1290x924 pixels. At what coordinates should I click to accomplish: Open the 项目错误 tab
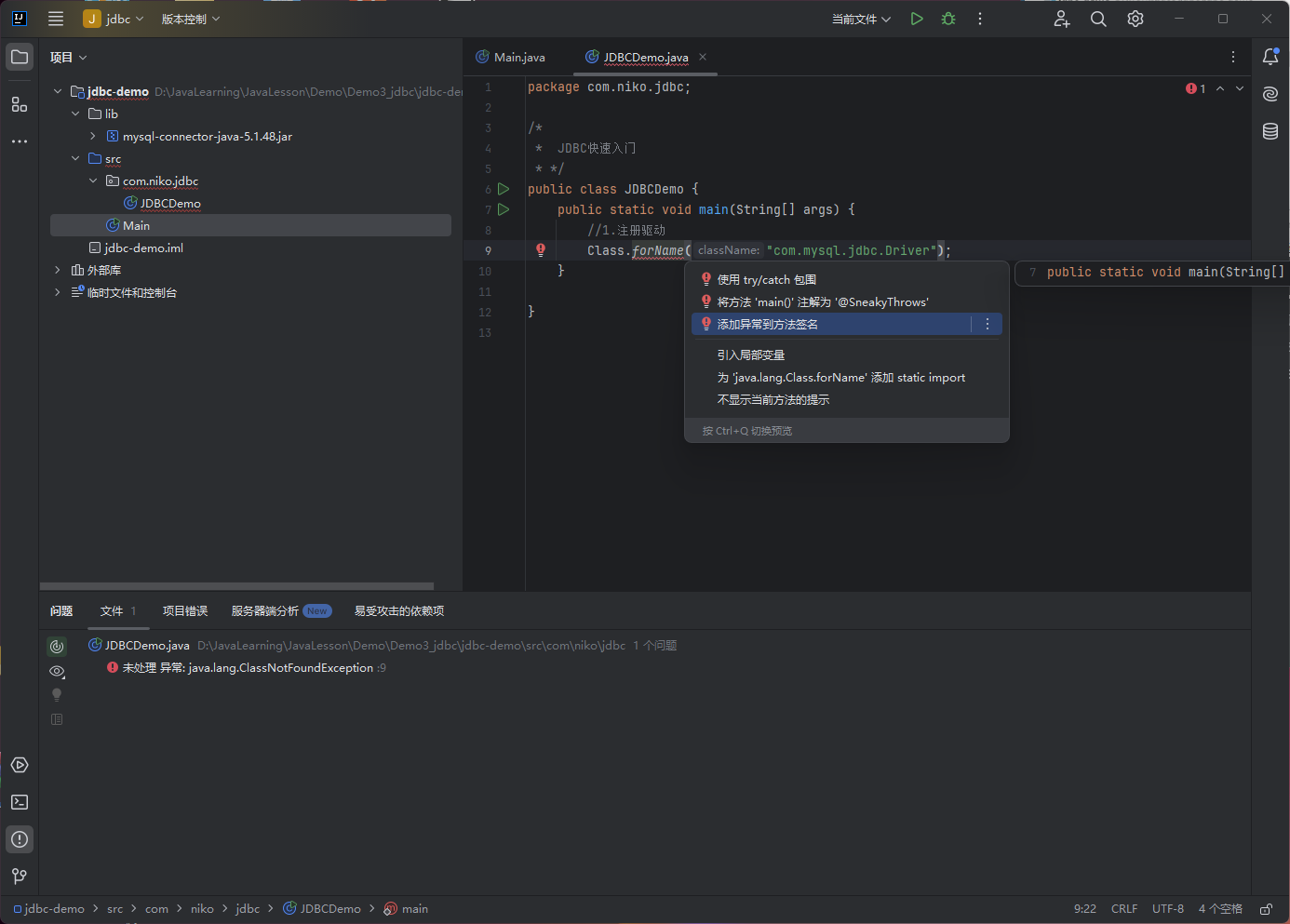[185, 611]
